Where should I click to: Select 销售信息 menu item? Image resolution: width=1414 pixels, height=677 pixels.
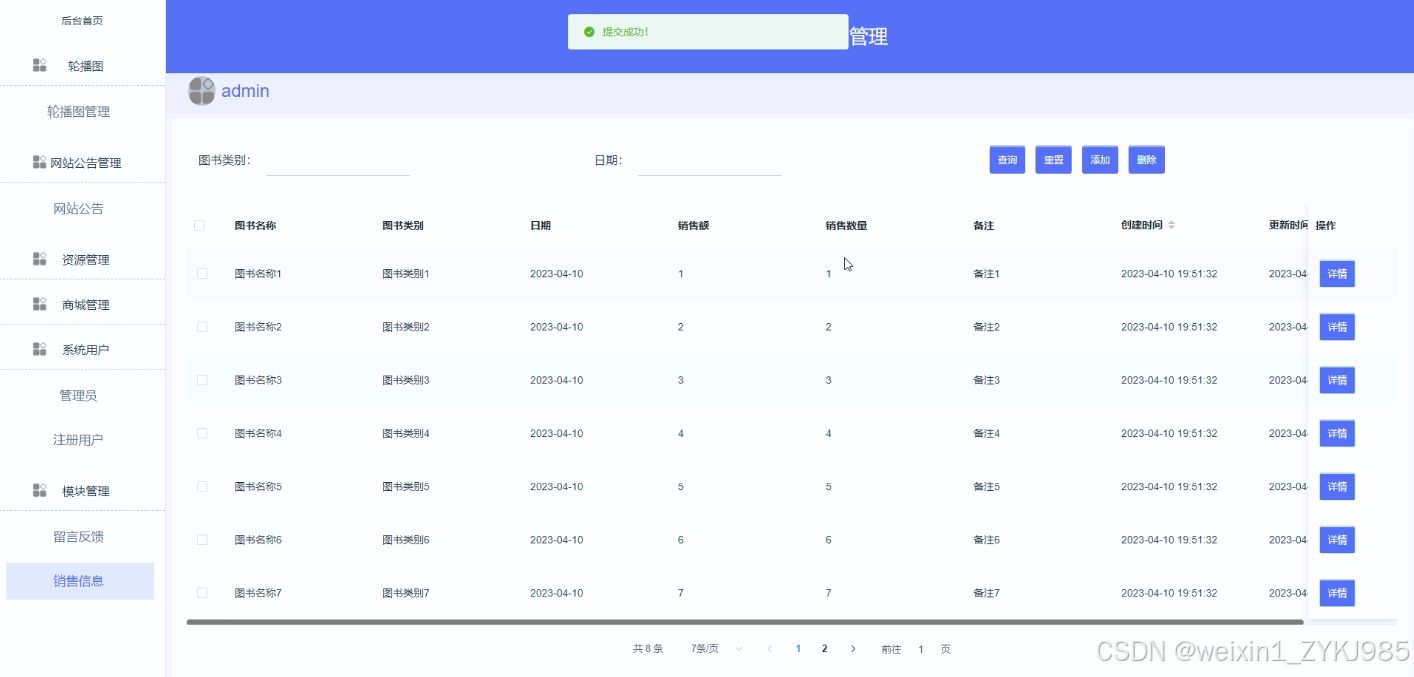[x=80, y=581]
